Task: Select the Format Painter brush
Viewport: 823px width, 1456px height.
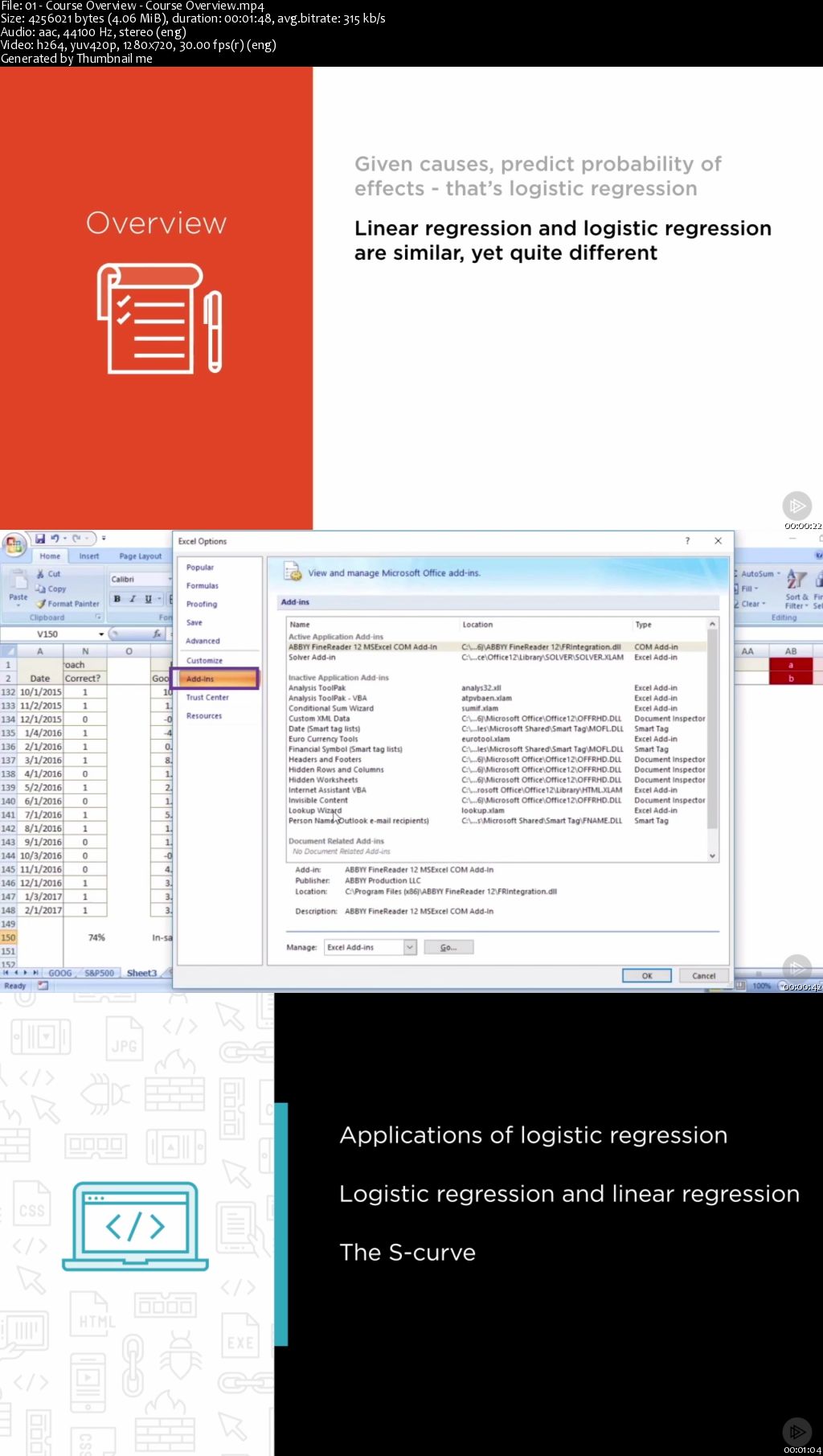Action: (41, 603)
